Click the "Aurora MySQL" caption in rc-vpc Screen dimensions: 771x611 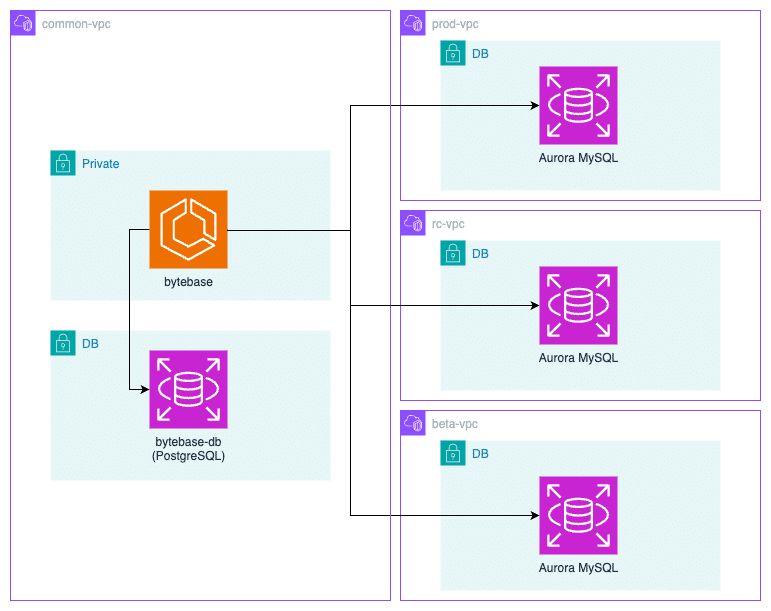[578, 358]
